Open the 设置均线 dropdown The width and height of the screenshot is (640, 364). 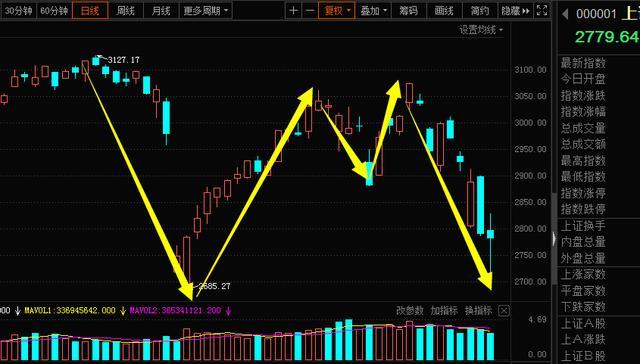point(481,30)
